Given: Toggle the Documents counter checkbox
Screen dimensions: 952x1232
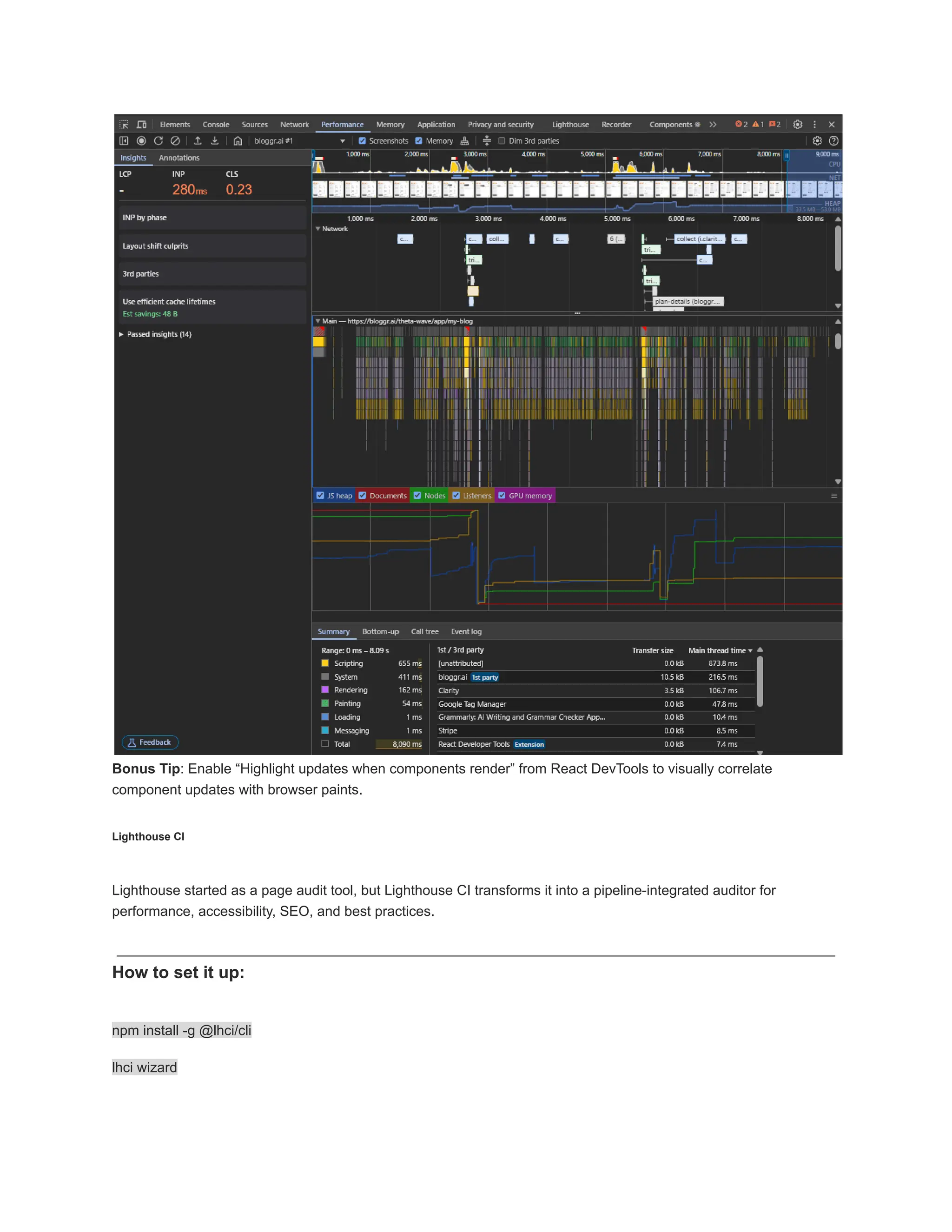Looking at the screenshot, I should tap(362, 495).
